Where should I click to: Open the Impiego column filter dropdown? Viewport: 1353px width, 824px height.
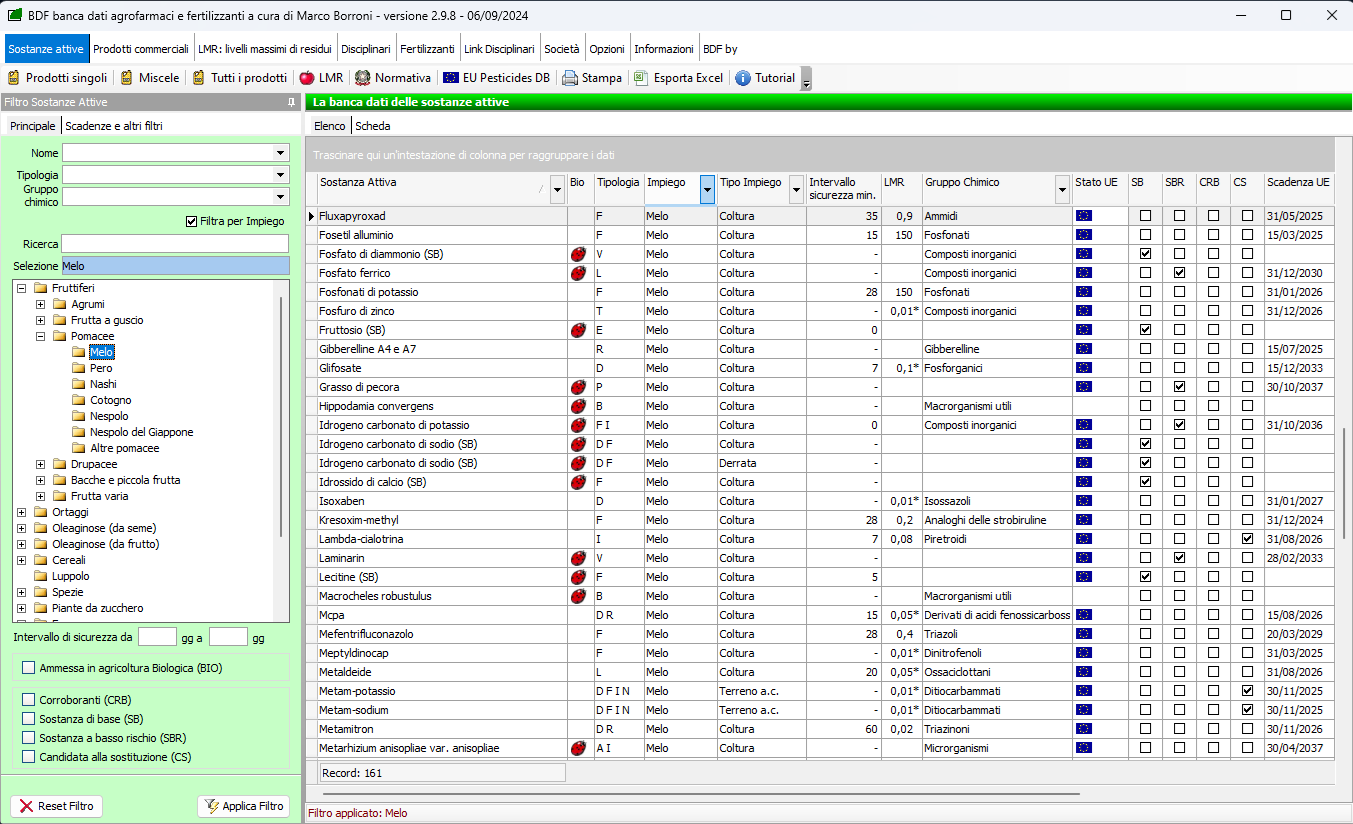pyautogui.click(x=708, y=188)
